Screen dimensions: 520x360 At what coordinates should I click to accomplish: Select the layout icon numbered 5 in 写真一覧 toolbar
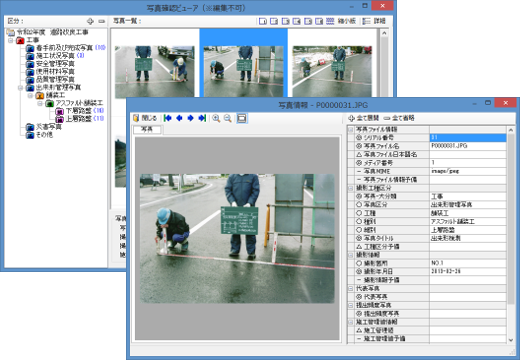click(308, 21)
